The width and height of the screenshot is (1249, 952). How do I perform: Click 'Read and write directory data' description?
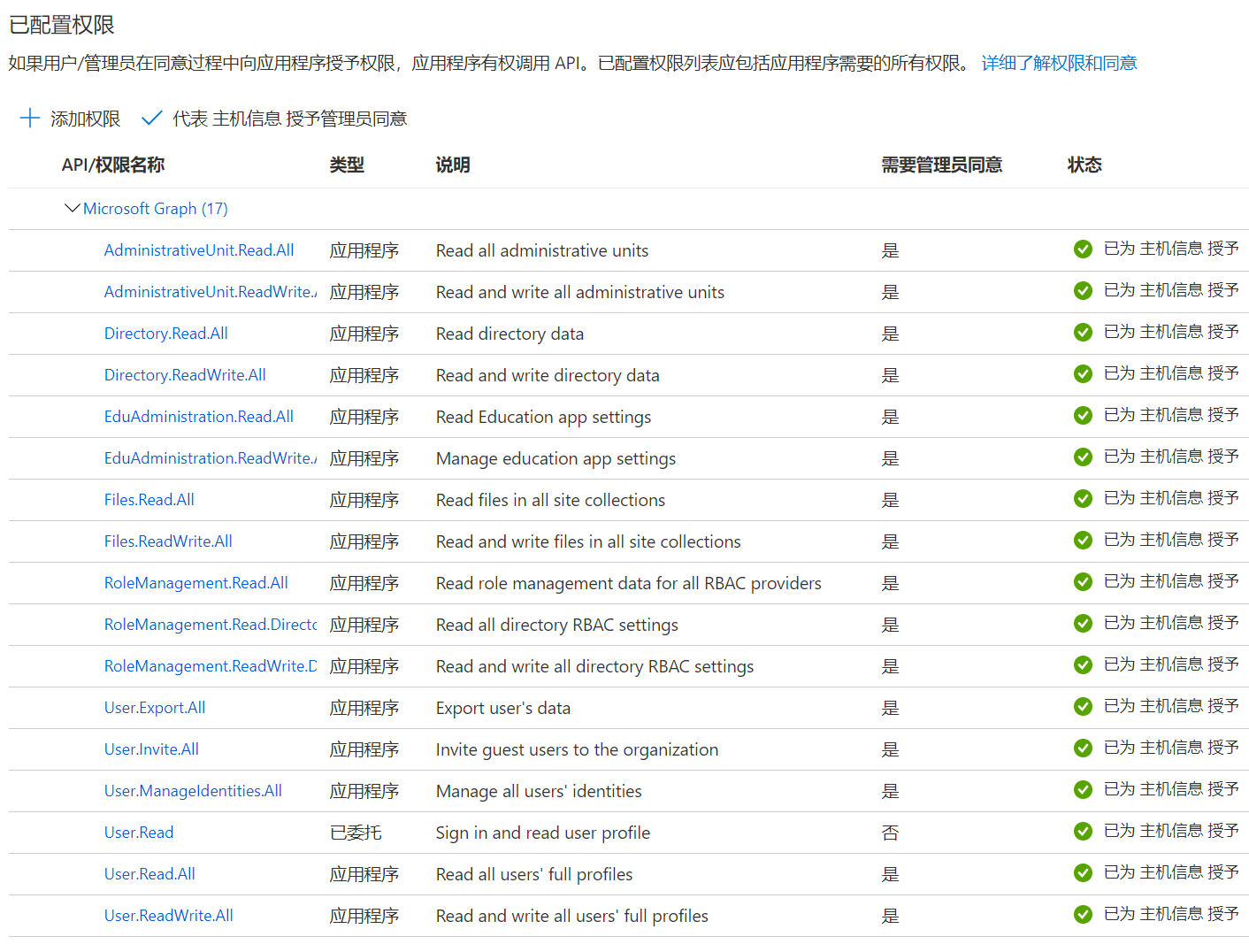pos(548,375)
